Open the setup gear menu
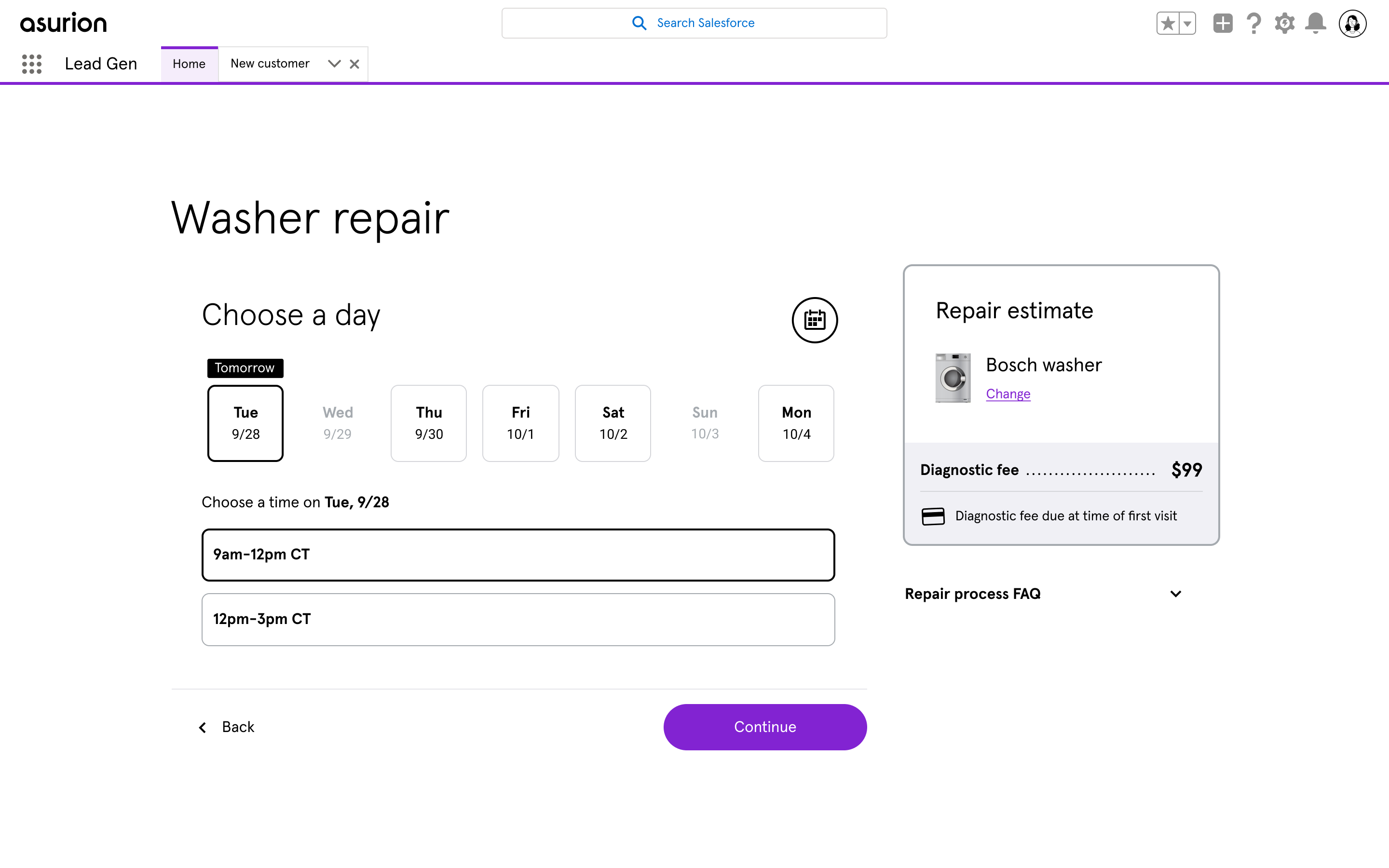Viewport: 1389px width, 868px height. (x=1284, y=24)
